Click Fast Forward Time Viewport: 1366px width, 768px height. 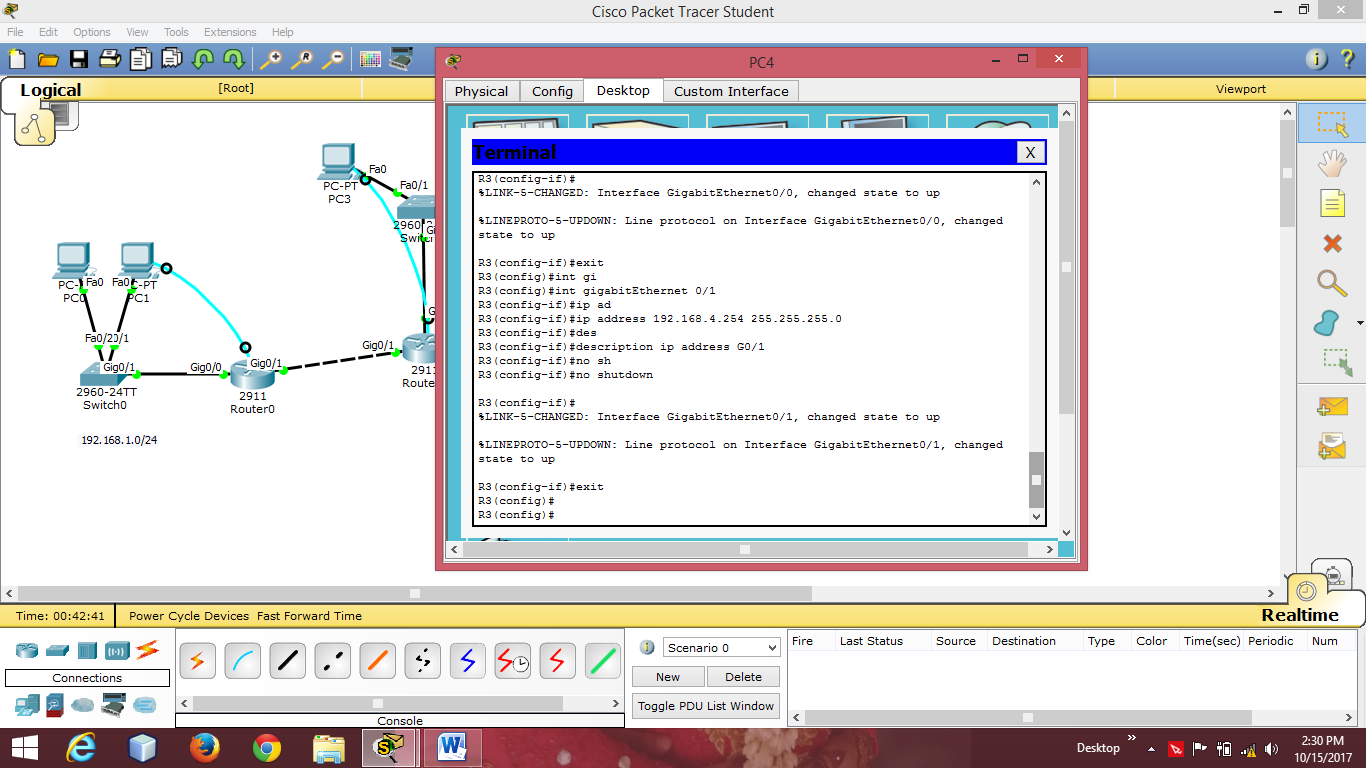pos(309,616)
